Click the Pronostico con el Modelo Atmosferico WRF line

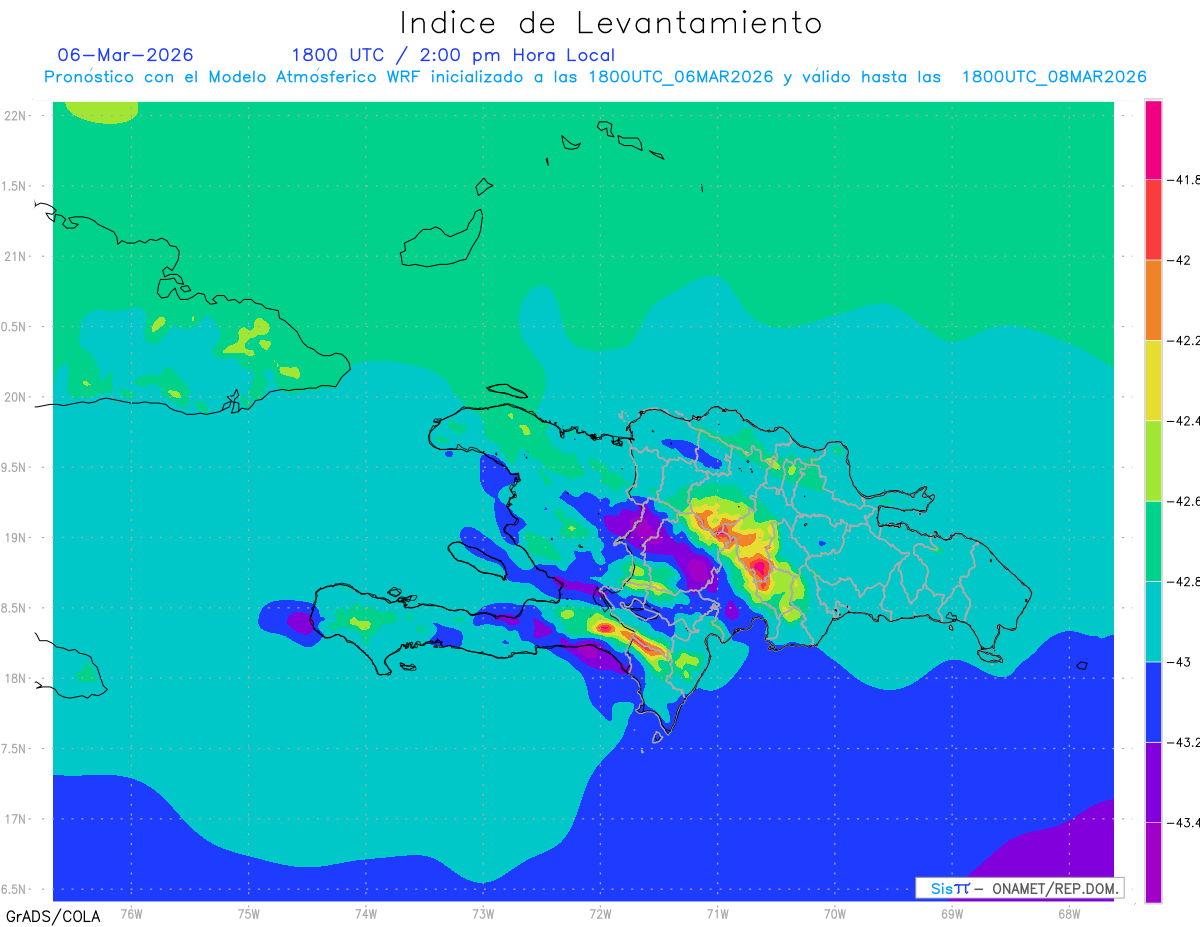coord(595,77)
